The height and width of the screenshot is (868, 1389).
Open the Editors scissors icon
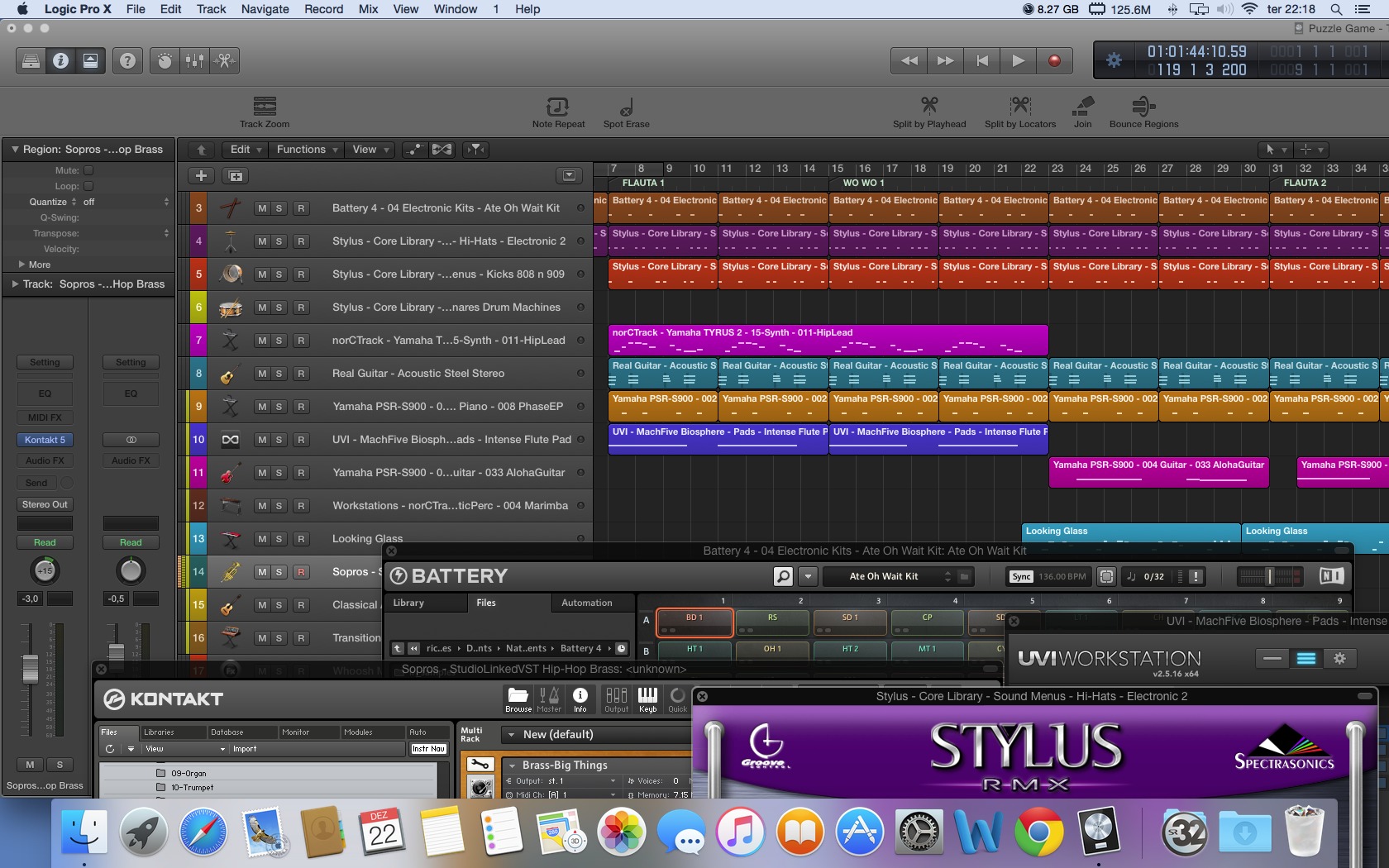click(x=224, y=60)
